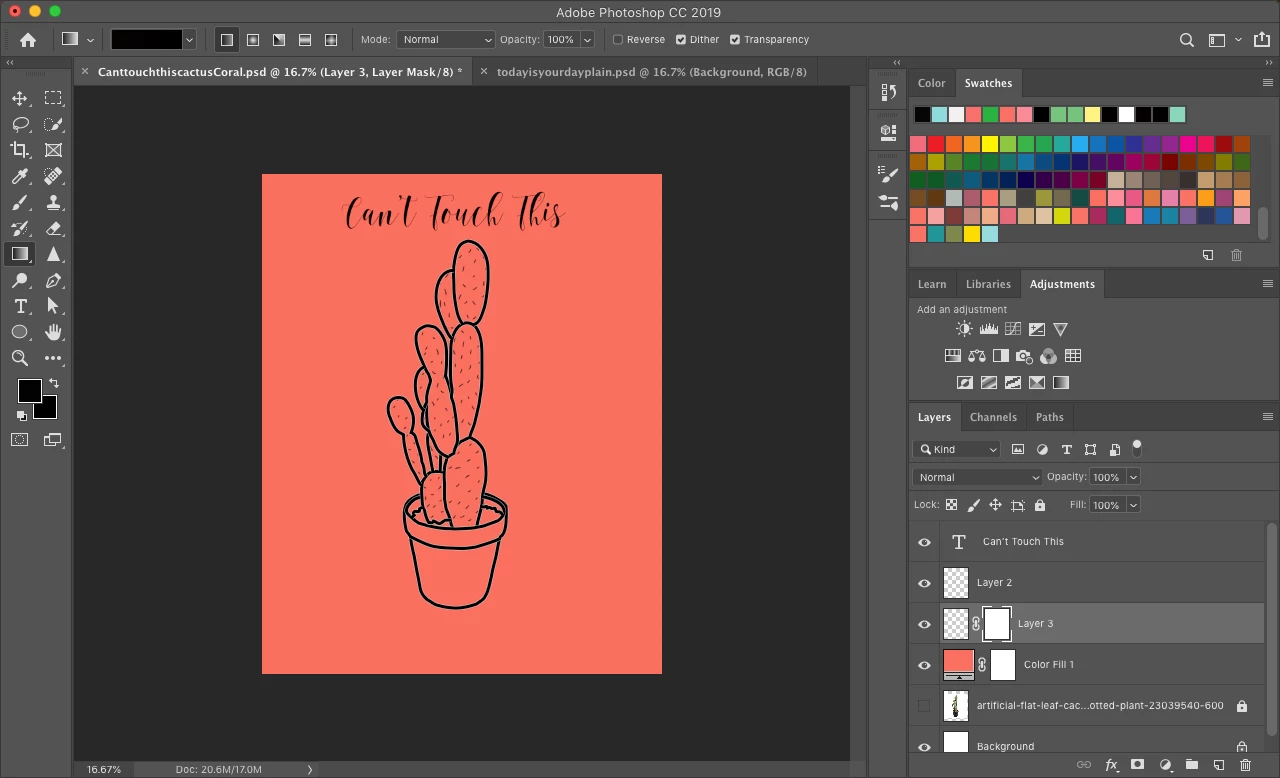Image resolution: width=1280 pixels, height=778 pixels.
Task: Select the Clone Stamp tool
Action: 54,202
